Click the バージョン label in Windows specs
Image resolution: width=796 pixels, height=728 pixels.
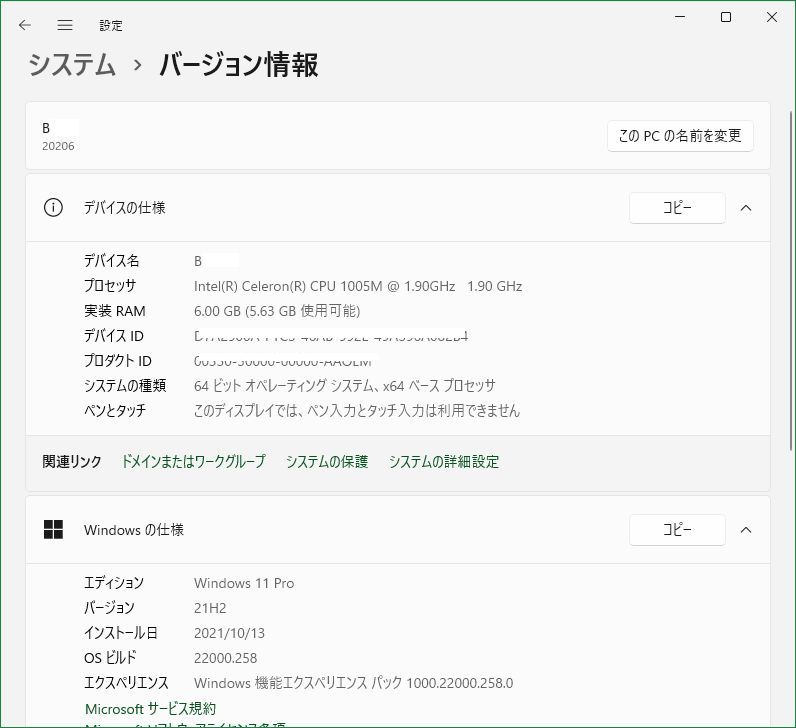(109, 608)
